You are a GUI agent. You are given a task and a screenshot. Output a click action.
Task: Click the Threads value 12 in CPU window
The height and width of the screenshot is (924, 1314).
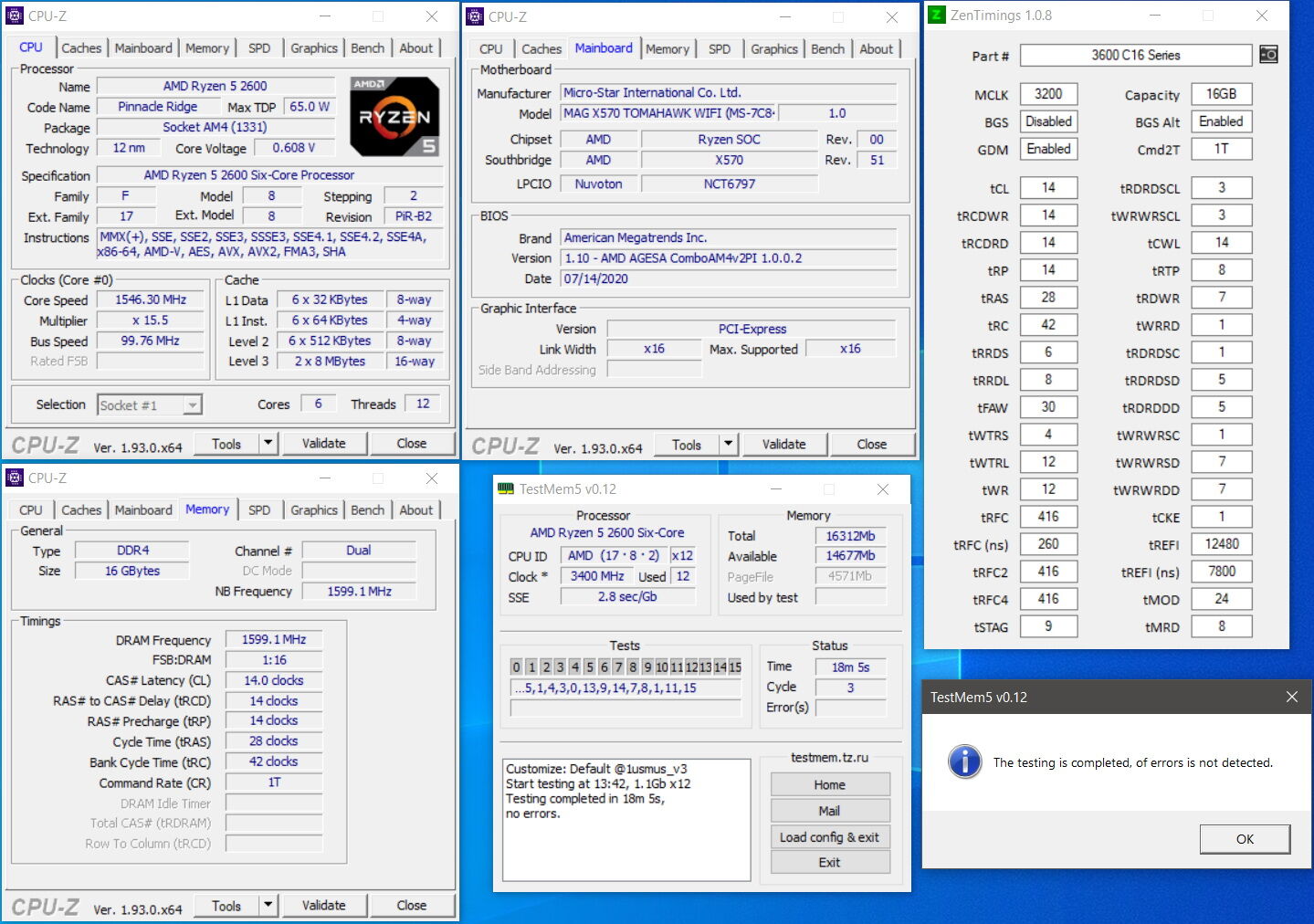click(422, 404)
